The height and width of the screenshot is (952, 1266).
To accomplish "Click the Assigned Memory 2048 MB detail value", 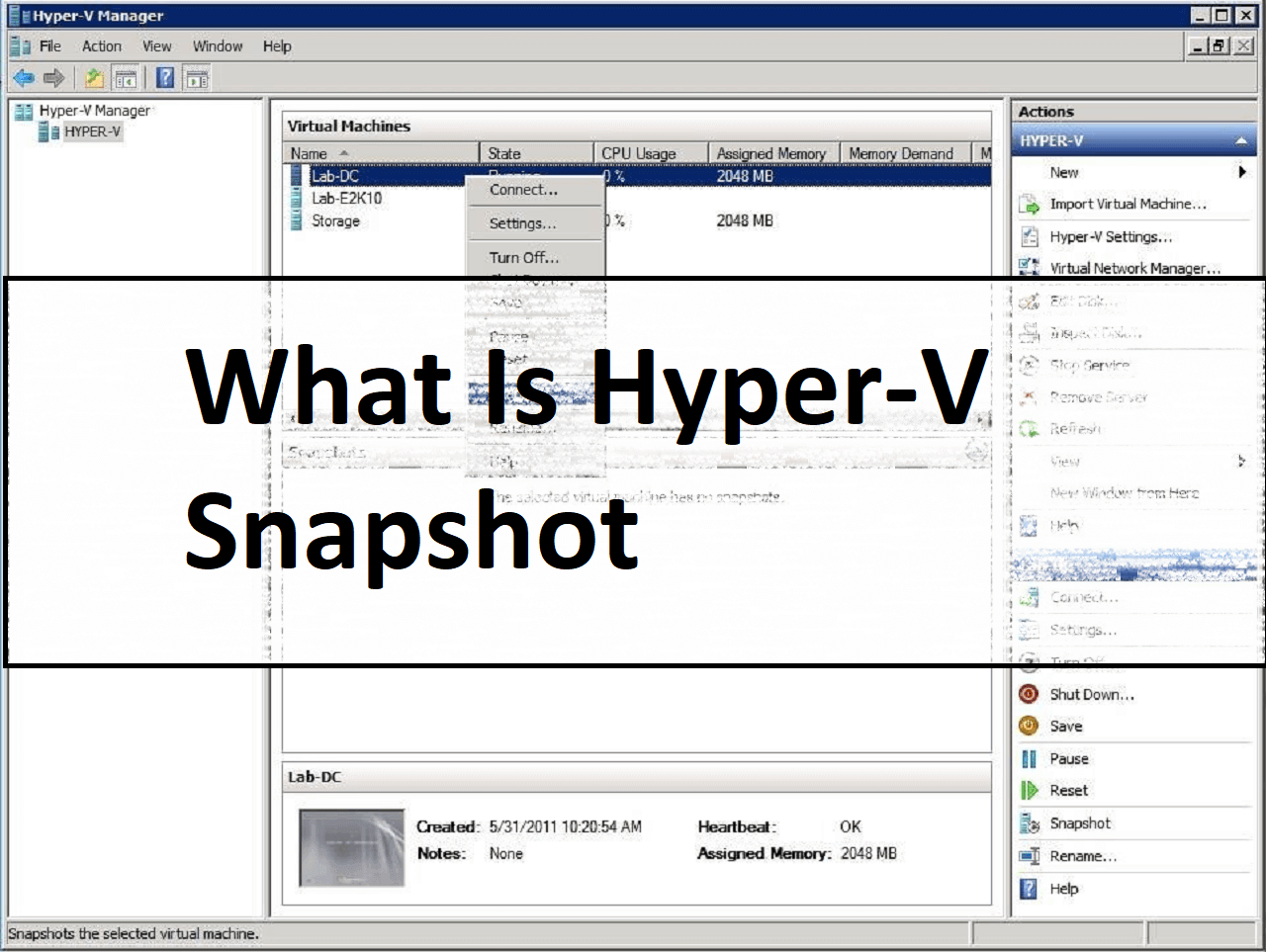I will tap(868, 853).
